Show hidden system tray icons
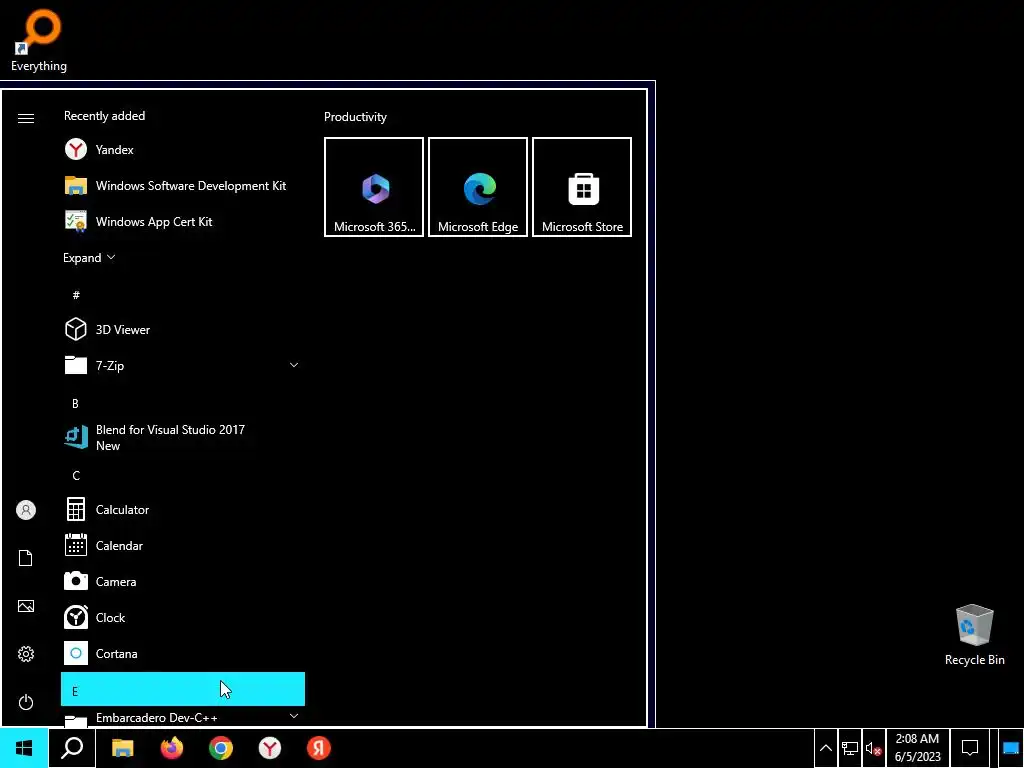This screenshot has width=1024, height=768. pyautogui.click(x=825, y=748)
